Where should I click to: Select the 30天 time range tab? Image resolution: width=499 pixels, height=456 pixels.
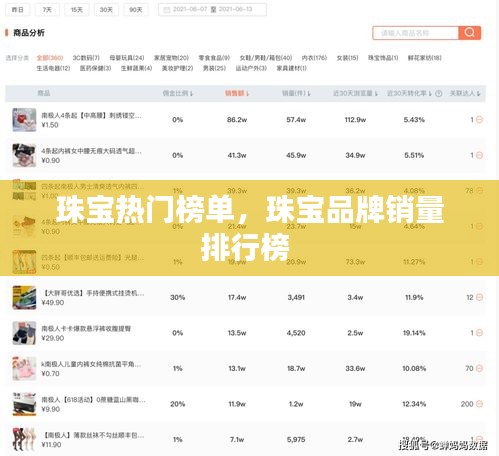point(106,10)
